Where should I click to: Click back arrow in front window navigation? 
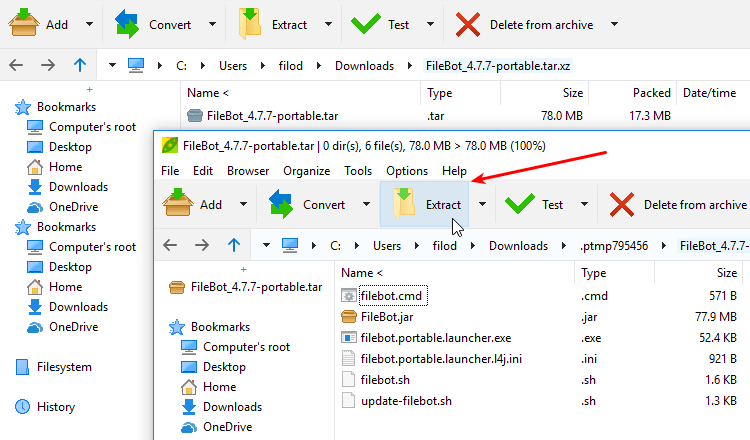tap(170, 245)
